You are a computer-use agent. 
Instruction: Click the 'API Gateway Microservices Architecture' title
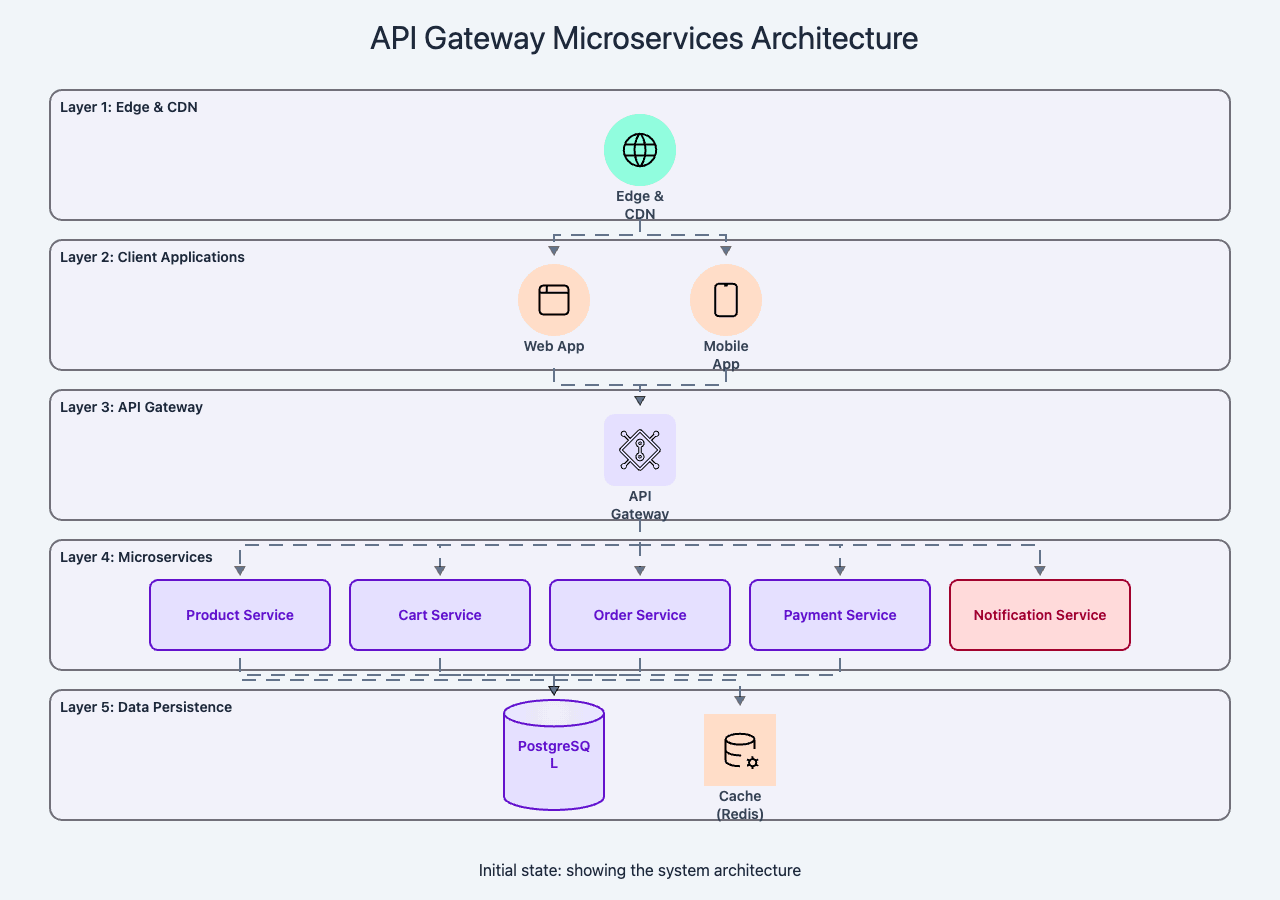pyautogui.click(x=644, y=38)
